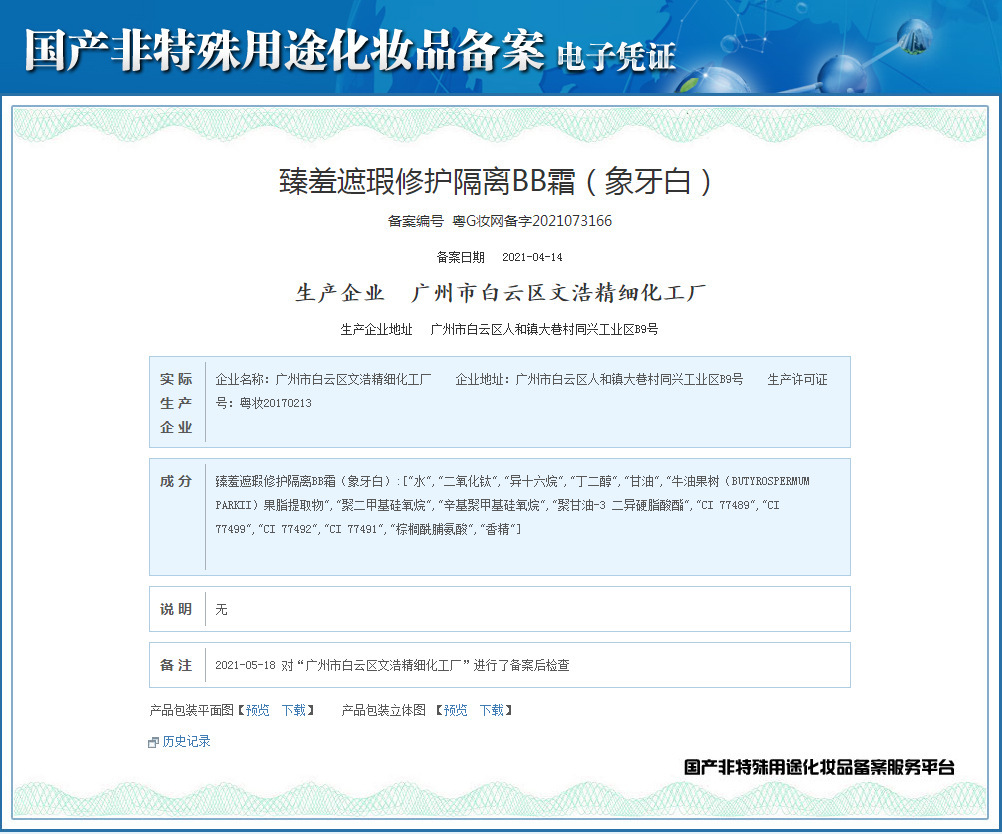Click the 国产非特殊用途化妆品备案 banner title
The height and width of the screenshot is (834, 1002).
285,50
